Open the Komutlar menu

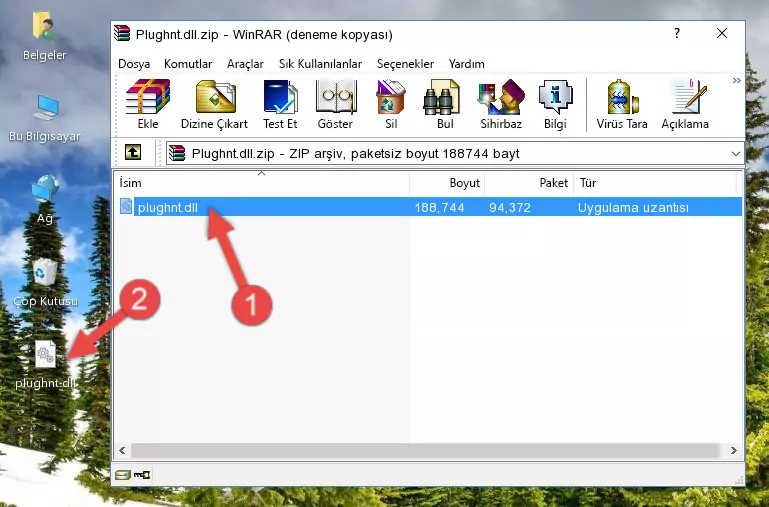[x=188, y=64]
